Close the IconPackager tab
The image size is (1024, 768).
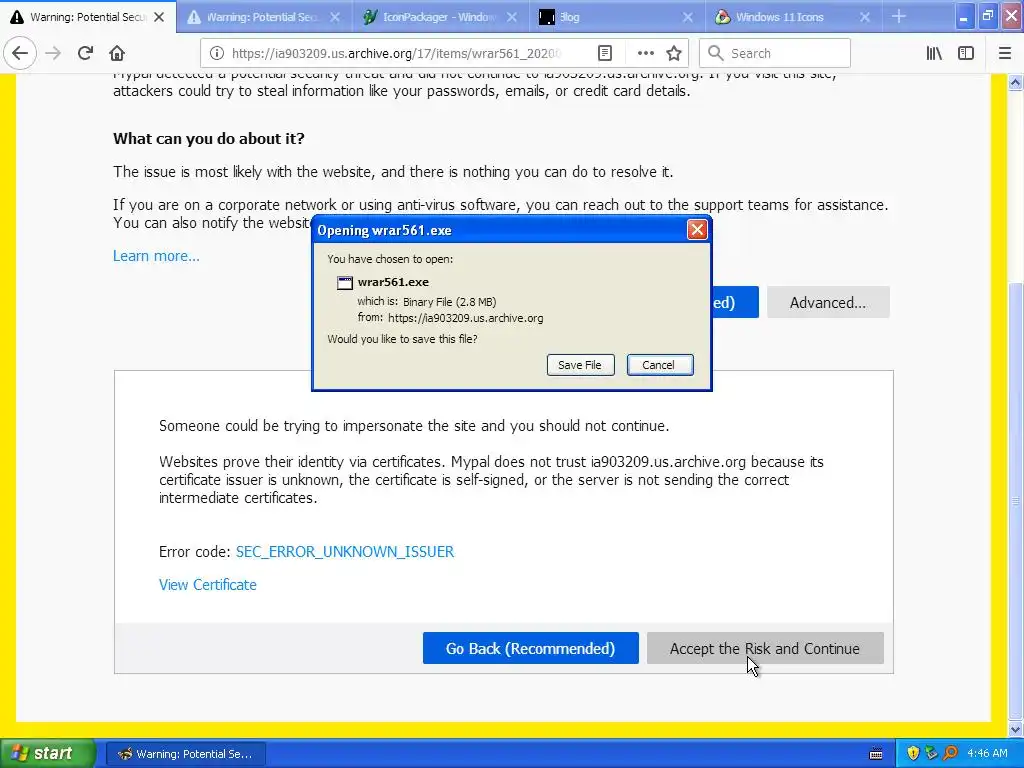[x=512, y=17]
